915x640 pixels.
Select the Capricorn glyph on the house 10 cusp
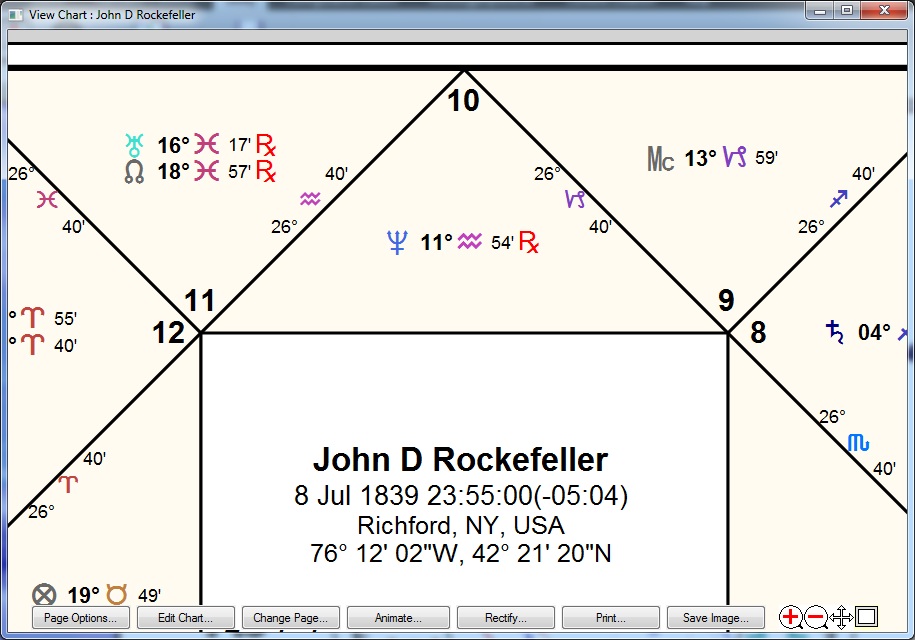(x=575, y=199)
